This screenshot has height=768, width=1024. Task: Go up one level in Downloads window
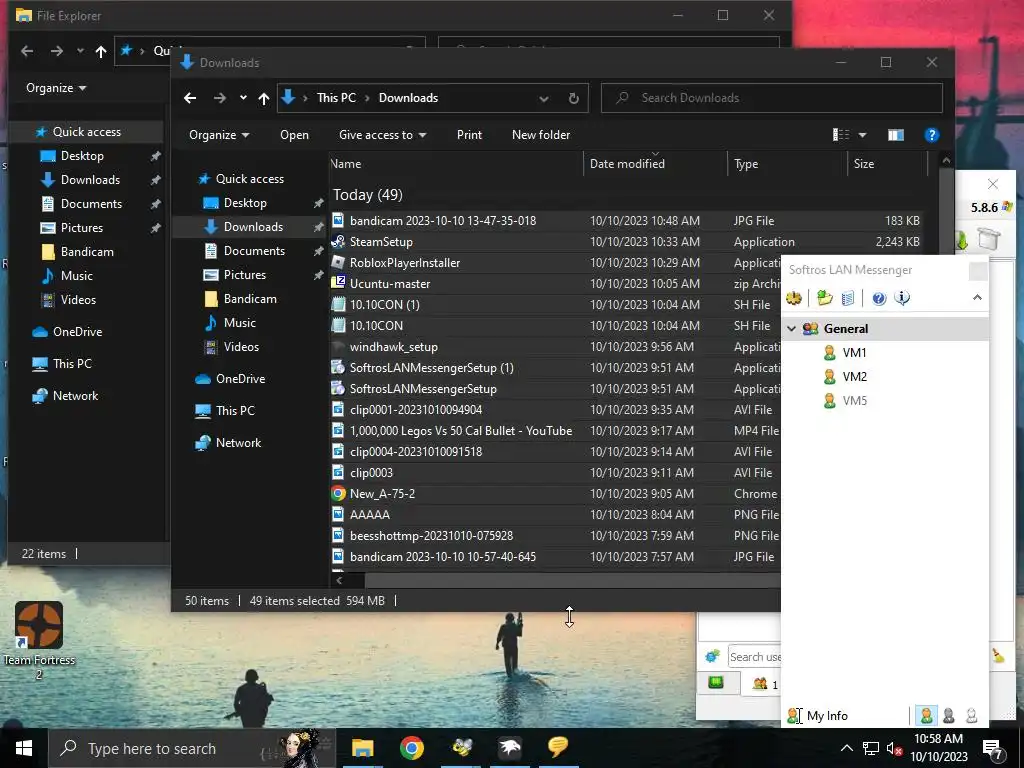pos(263,98)
